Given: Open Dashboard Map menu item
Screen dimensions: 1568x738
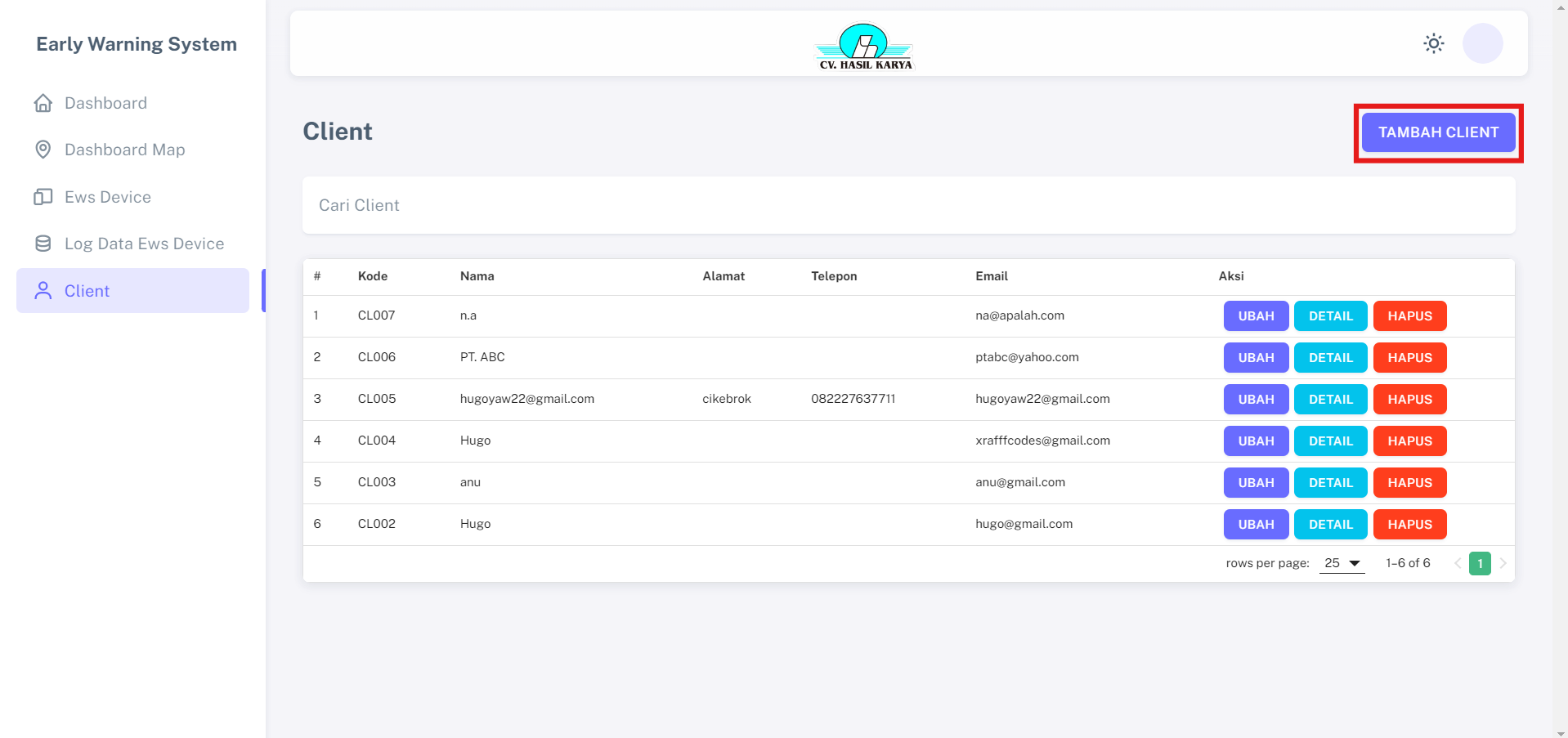Looking at the screenshot, I should pos(124,150).
